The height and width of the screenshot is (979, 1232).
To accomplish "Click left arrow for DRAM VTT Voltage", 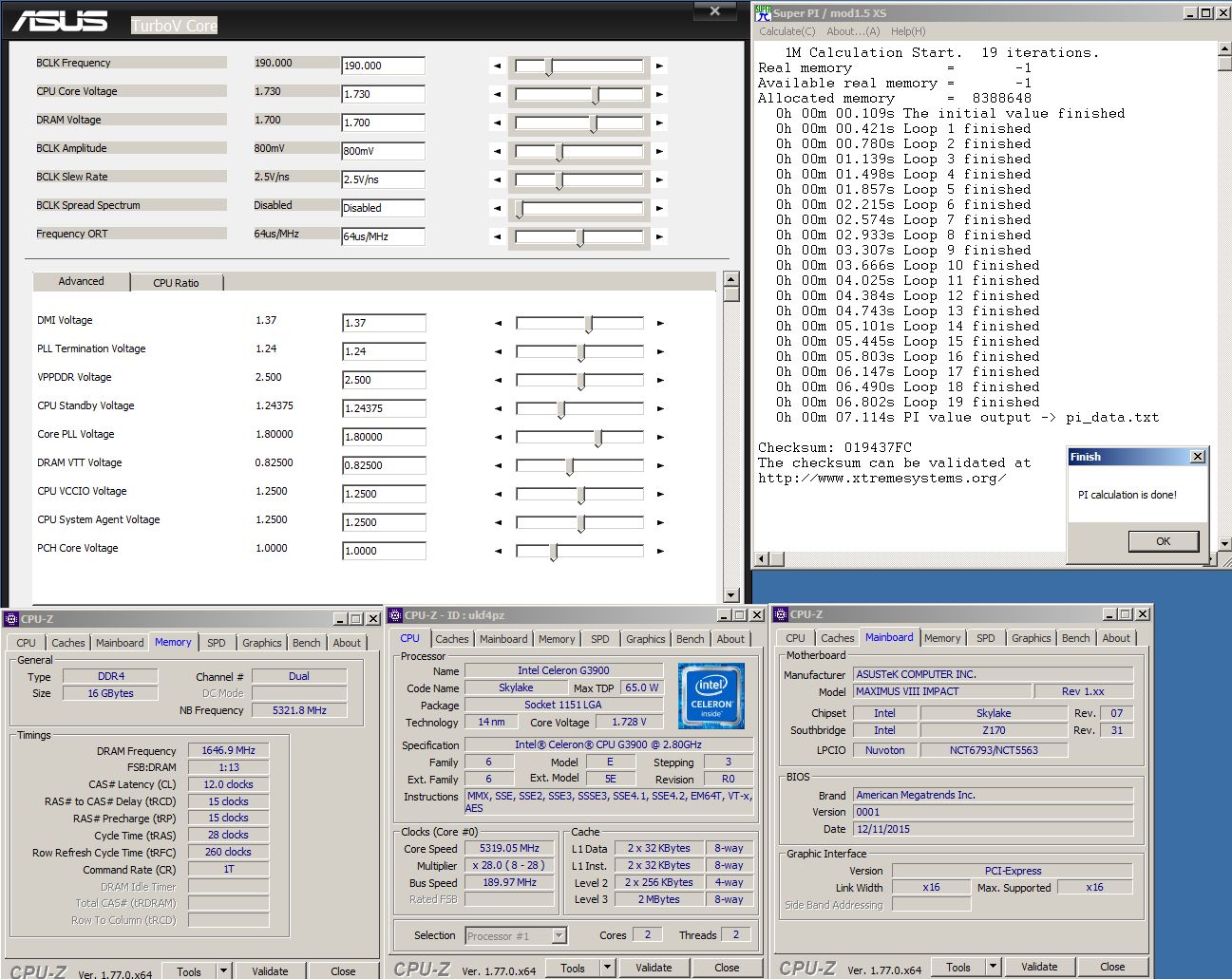I will coord(498,466).
